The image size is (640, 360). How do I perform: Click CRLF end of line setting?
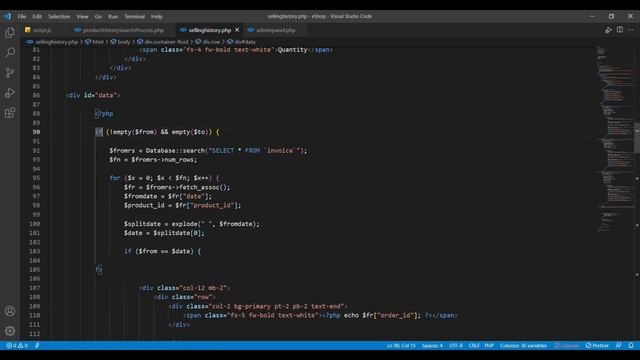474,345
